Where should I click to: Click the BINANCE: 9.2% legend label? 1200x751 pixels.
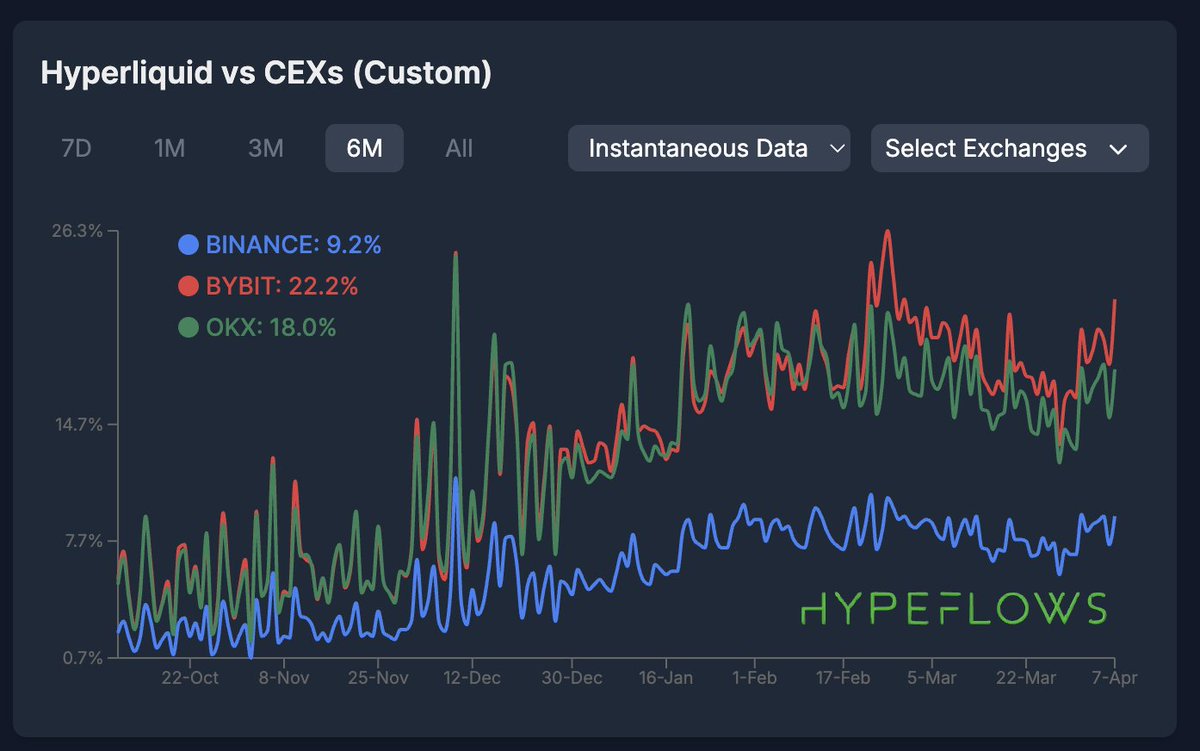293,245
